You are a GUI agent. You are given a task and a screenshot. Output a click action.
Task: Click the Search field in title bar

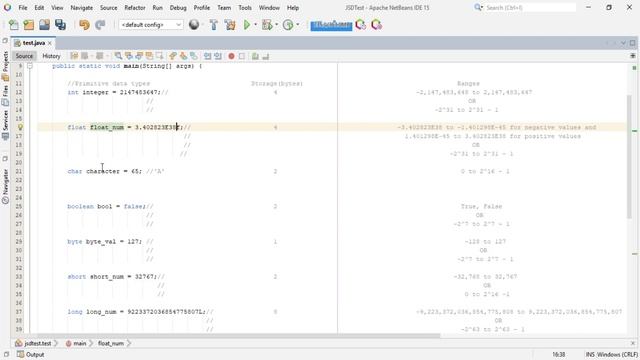(530, 7)
